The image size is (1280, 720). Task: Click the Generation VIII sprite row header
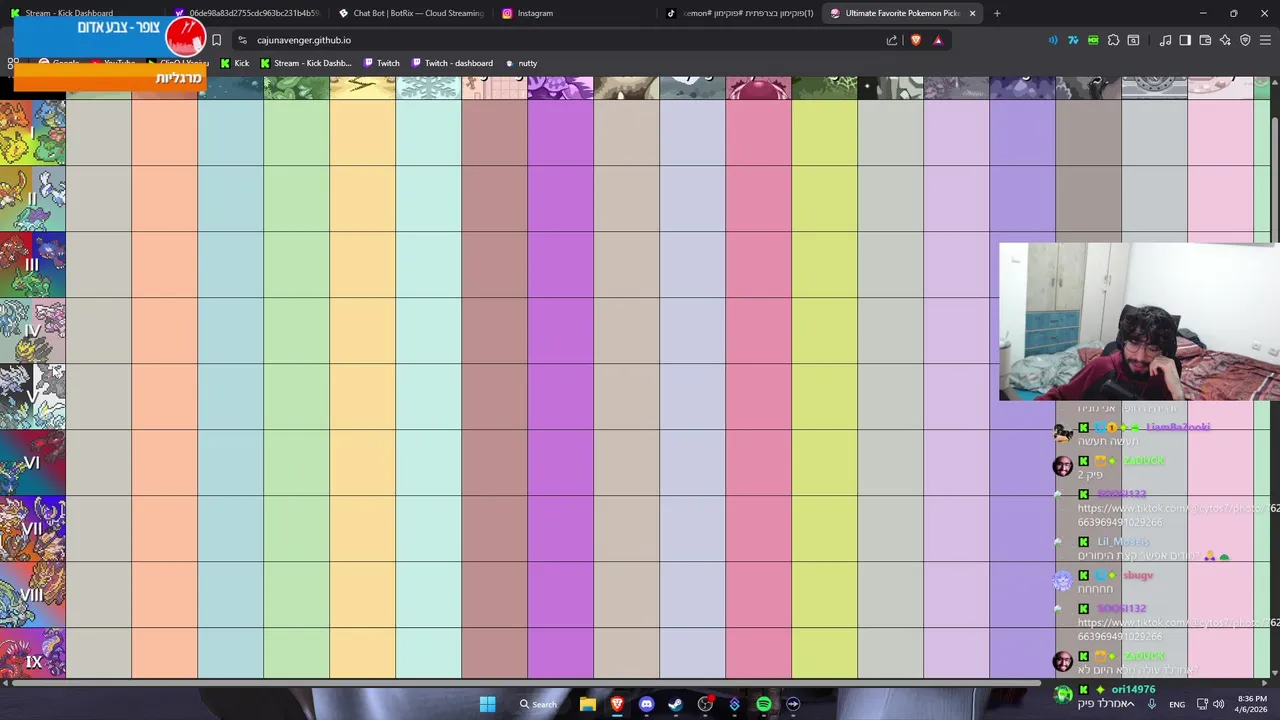tap(33, 595)
